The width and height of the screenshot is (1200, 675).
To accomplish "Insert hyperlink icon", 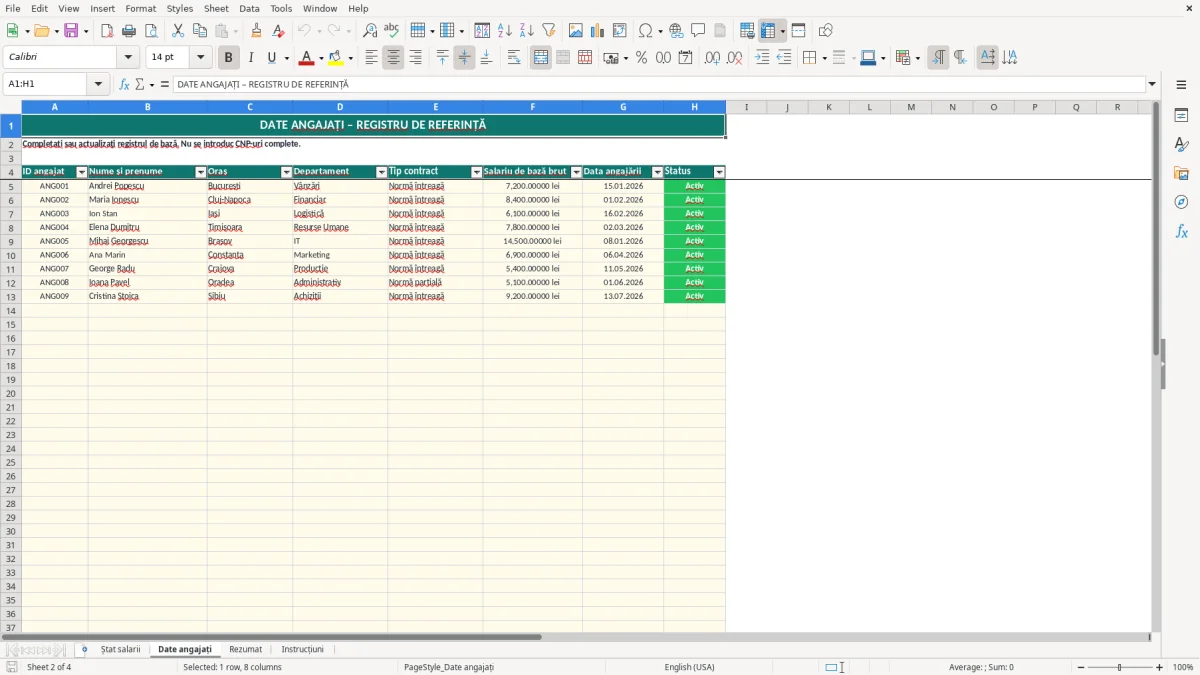I will coord(676,31).
